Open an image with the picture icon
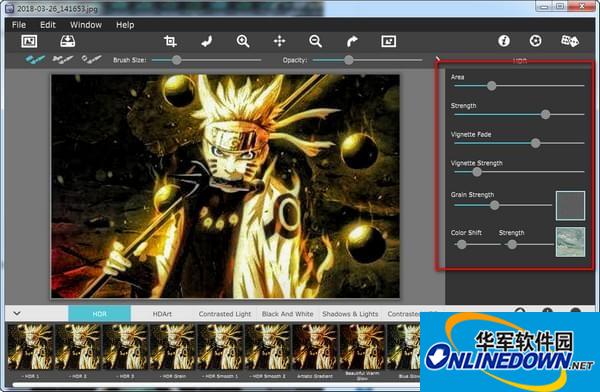Image resolution: width=600 pixels, height=392 pixels. (29, 41)
